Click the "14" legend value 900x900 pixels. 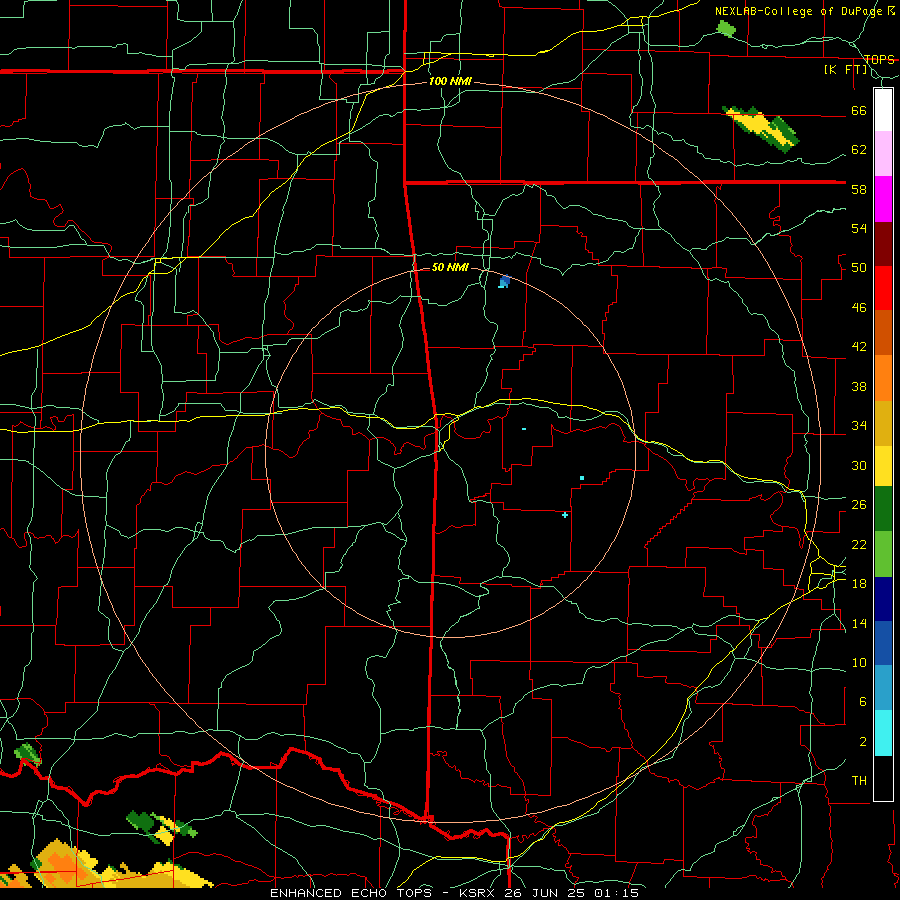click(859, 623)
